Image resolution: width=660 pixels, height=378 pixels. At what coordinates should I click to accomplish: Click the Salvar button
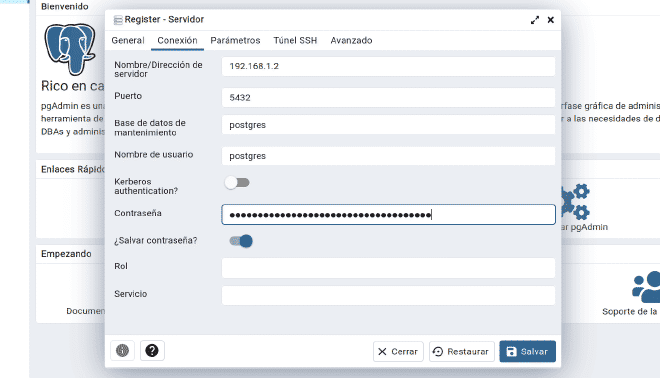(527, 351)
